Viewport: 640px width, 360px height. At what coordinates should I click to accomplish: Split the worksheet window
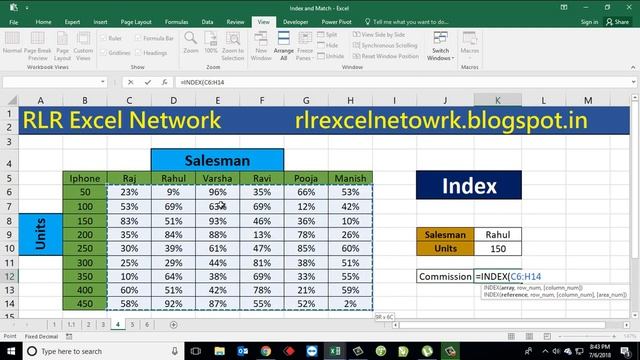328,35
